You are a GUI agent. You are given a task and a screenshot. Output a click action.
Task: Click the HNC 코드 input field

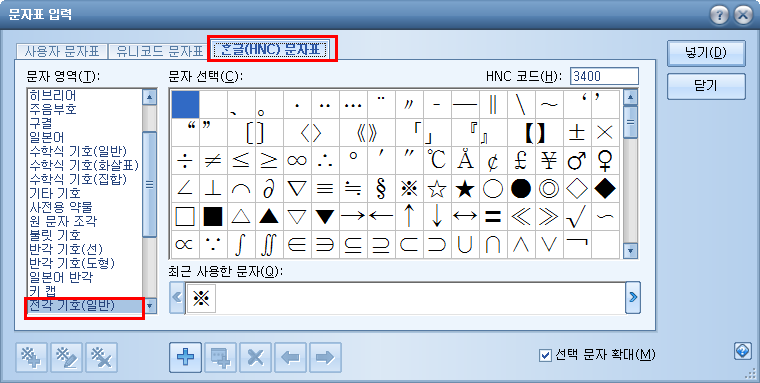pos(604,77)
